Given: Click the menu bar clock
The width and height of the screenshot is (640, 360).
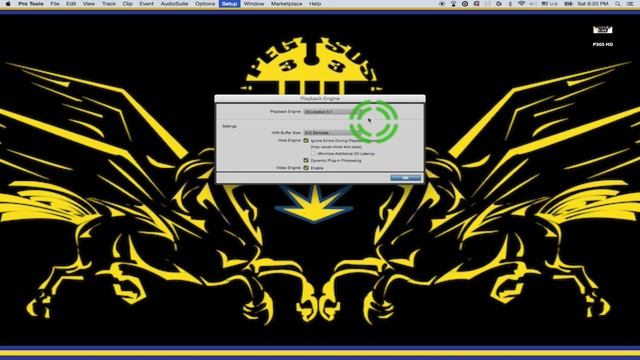Looking at the screenshot, I should [593, 4].
